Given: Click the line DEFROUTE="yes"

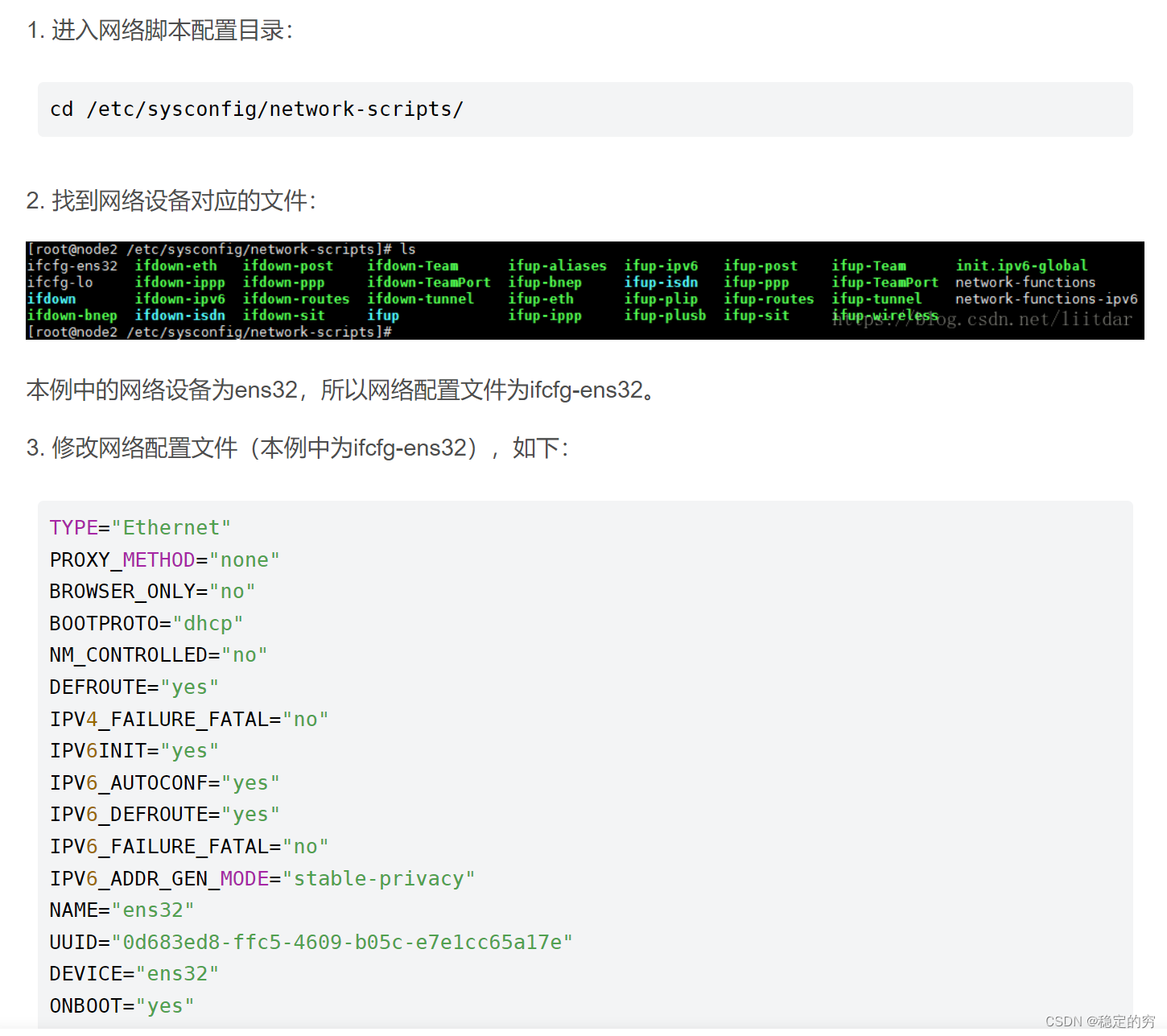Looking at the screenshot, I should click(x=134, y=687).
